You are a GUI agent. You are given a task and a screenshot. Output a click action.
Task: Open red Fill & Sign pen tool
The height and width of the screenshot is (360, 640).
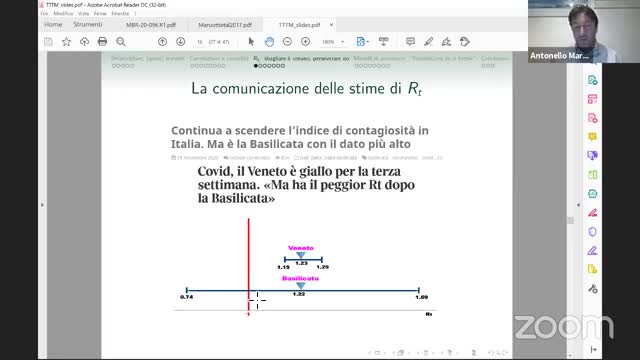pyautogui.click(x=592, y=213)
